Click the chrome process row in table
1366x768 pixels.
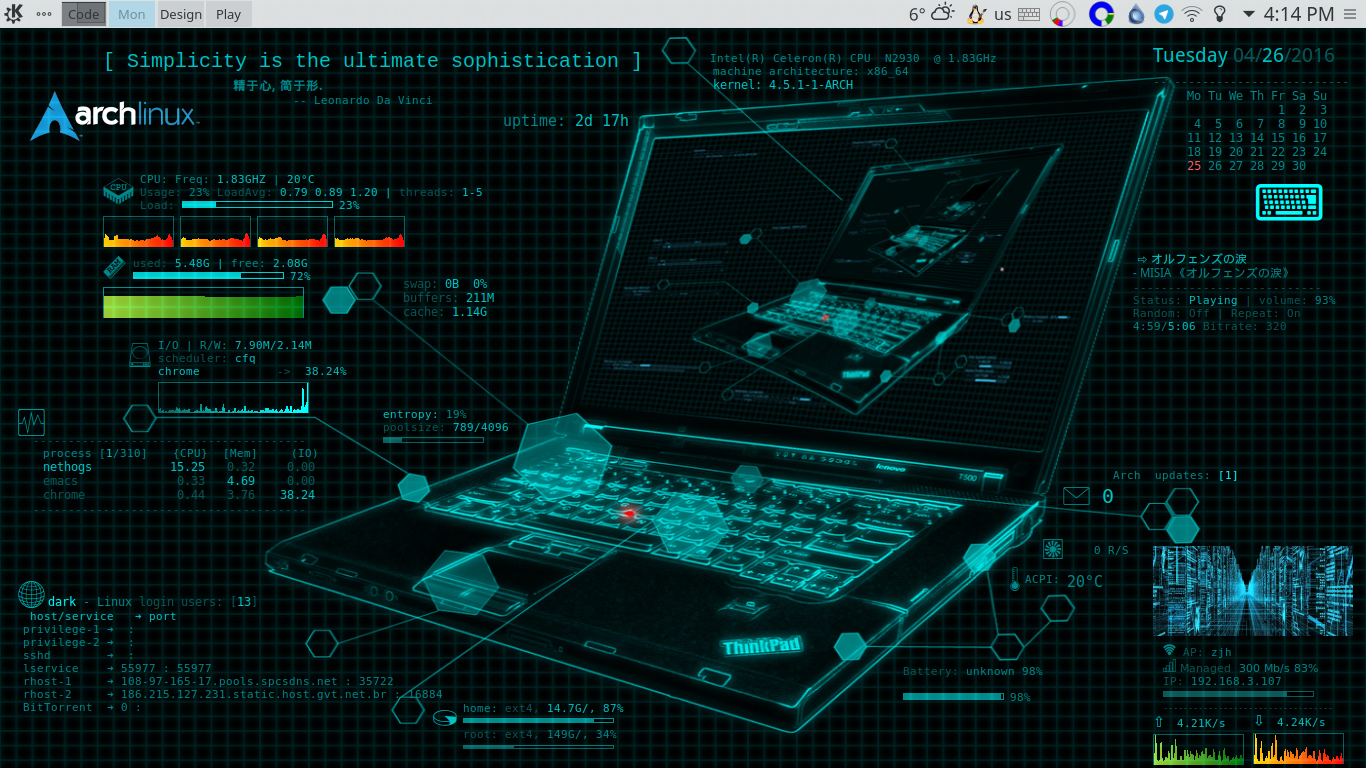179,495
